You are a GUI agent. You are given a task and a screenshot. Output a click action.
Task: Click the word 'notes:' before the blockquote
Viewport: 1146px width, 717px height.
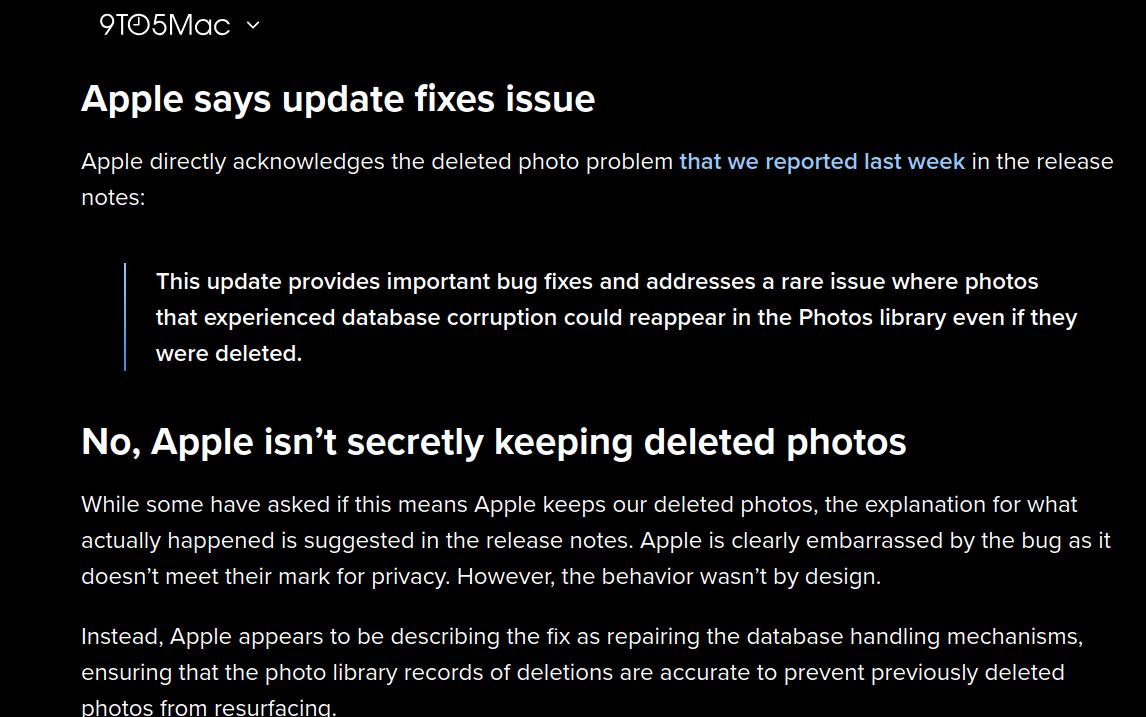113,197
